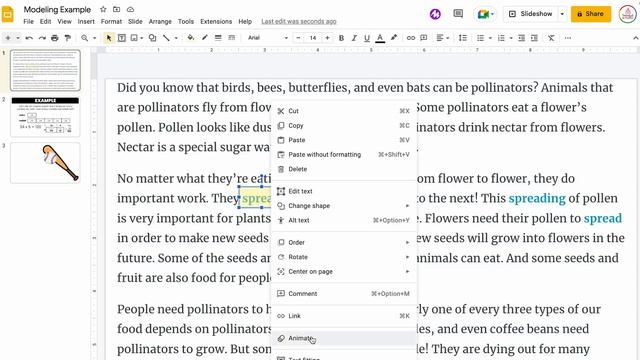Viewport: 640px width, 360px height.
Task: Choose Animate from the context menu
Action: (344, 338)
